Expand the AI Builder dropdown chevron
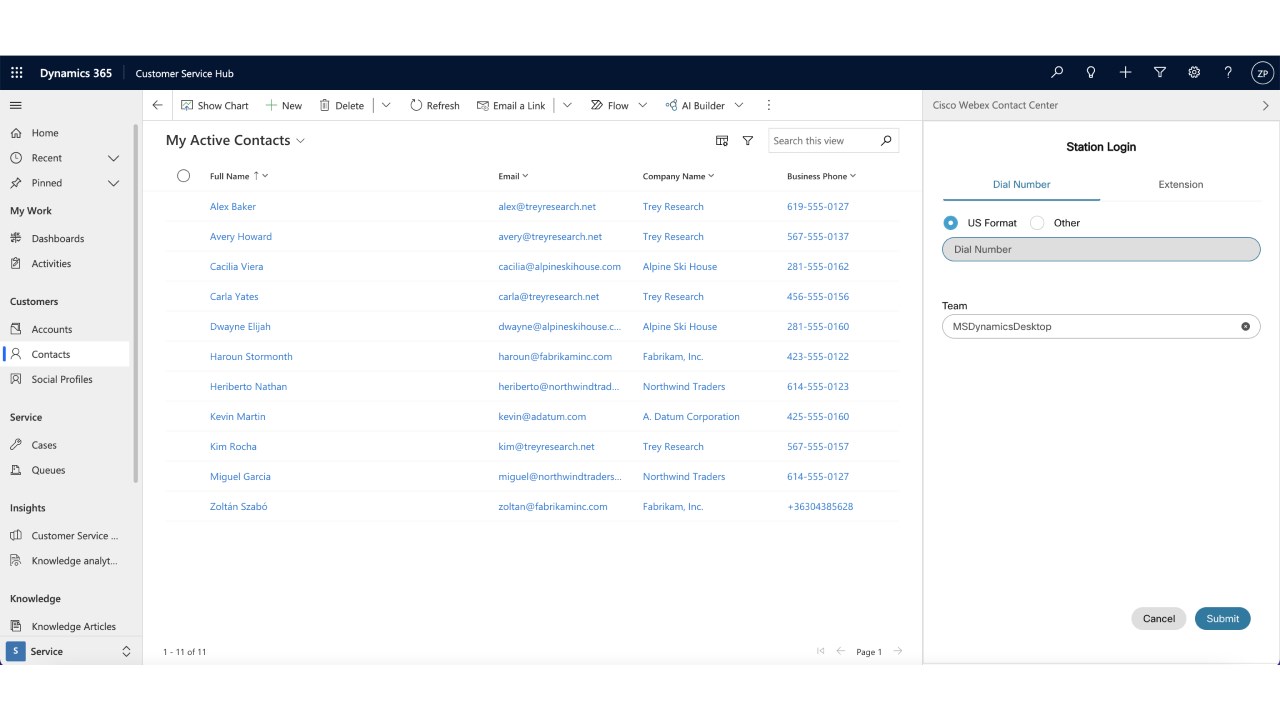Viewport: 1280px width, 720px height. point(739,105)
